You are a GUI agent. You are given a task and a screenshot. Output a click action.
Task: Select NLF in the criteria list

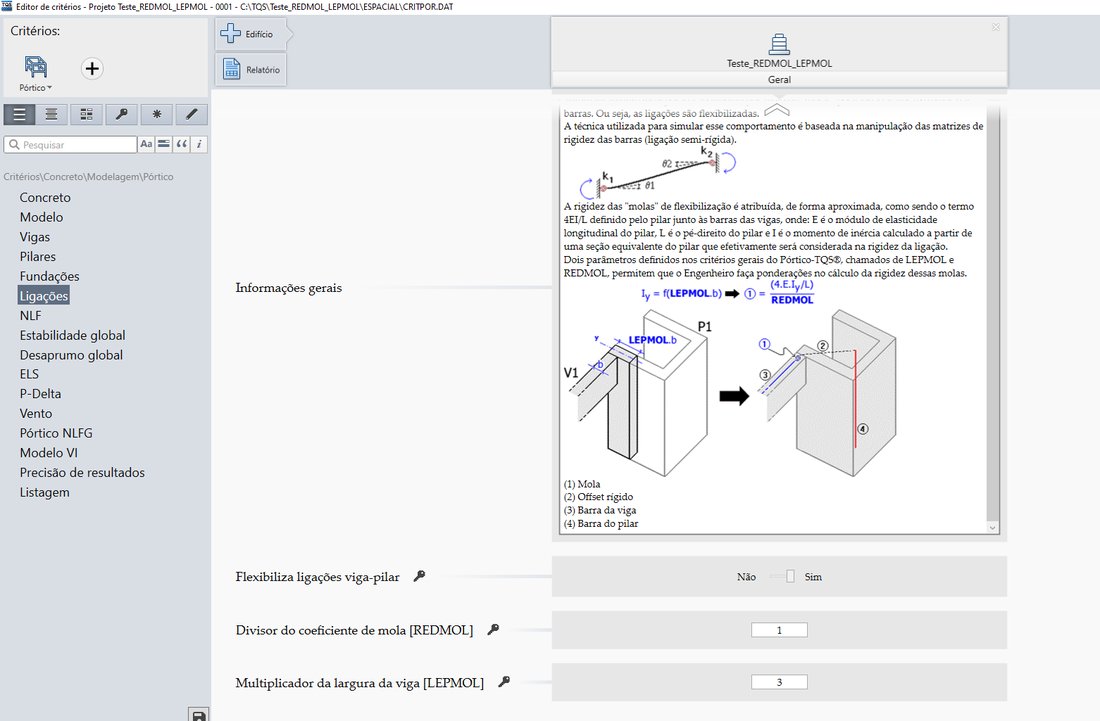point(30,316)
